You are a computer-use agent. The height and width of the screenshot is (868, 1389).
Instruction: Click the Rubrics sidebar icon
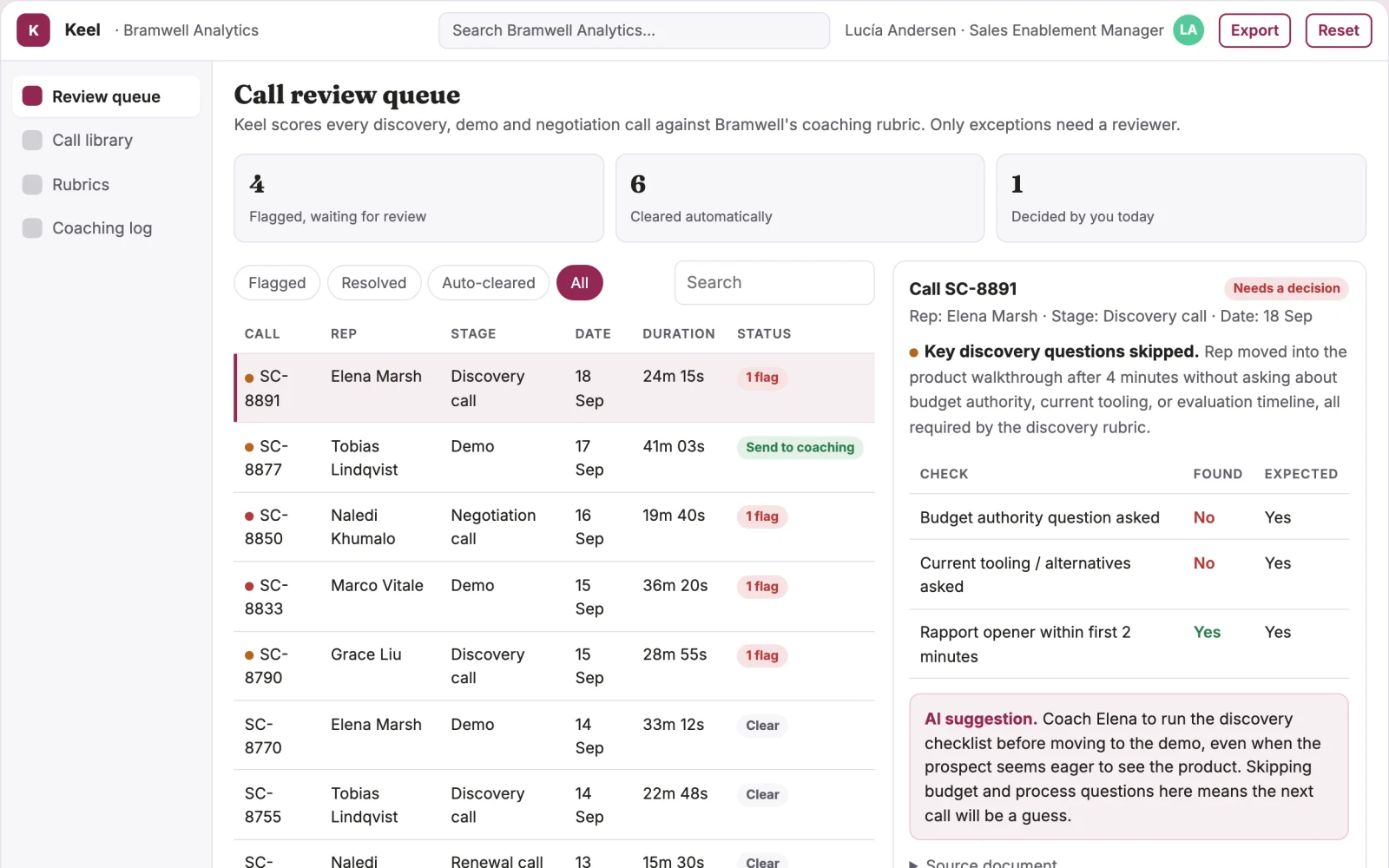[32, 184]
